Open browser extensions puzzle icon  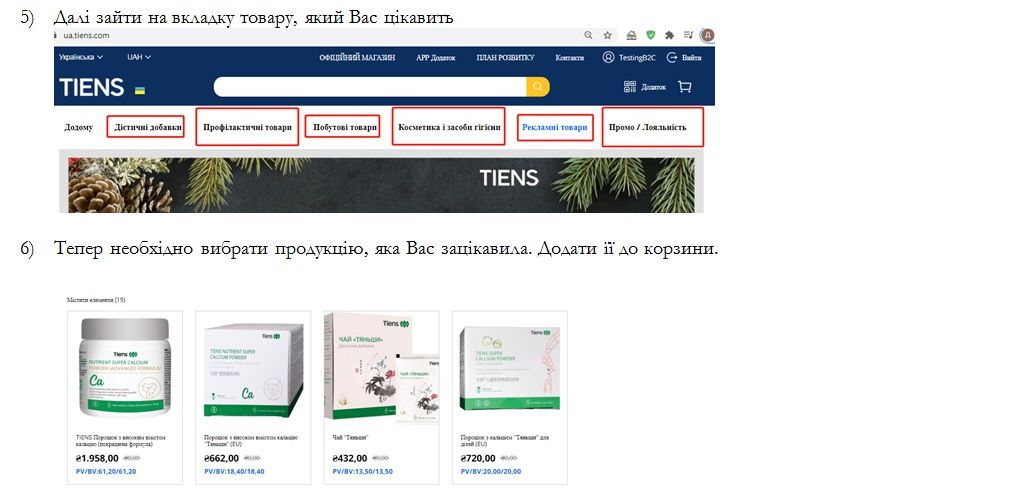point(669,36)
